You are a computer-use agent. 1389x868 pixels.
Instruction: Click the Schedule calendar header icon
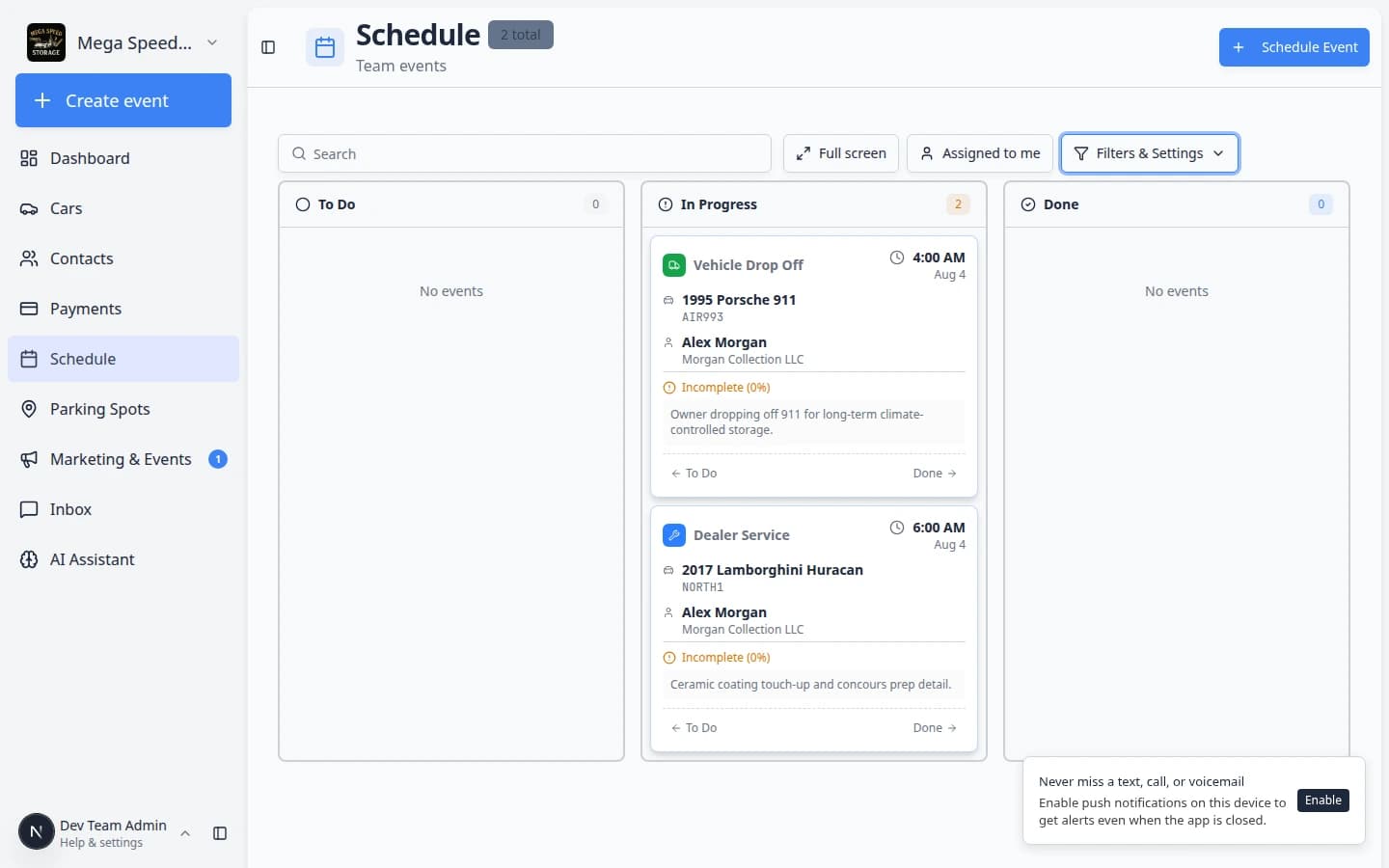(x=325, y=47)
